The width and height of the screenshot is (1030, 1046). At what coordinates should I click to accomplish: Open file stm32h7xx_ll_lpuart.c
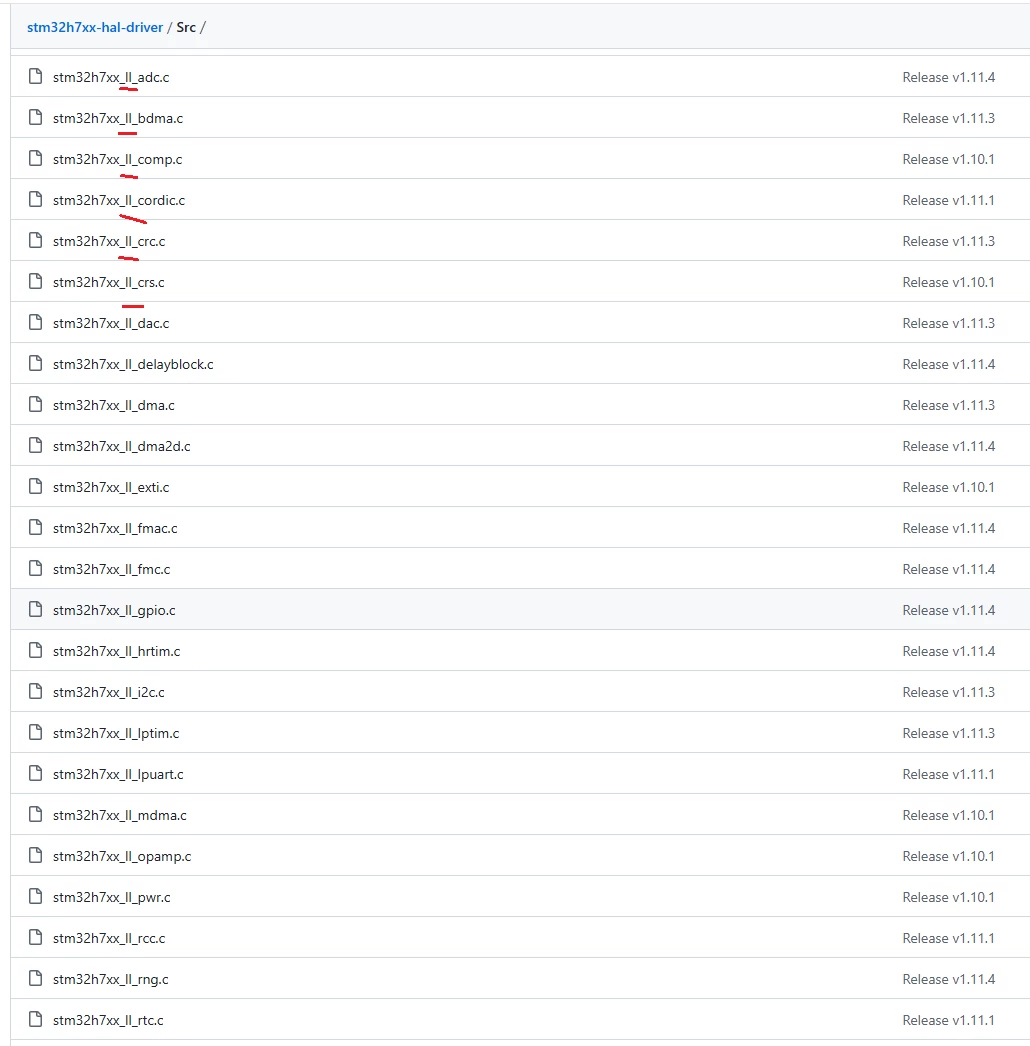tap(118, 774)
